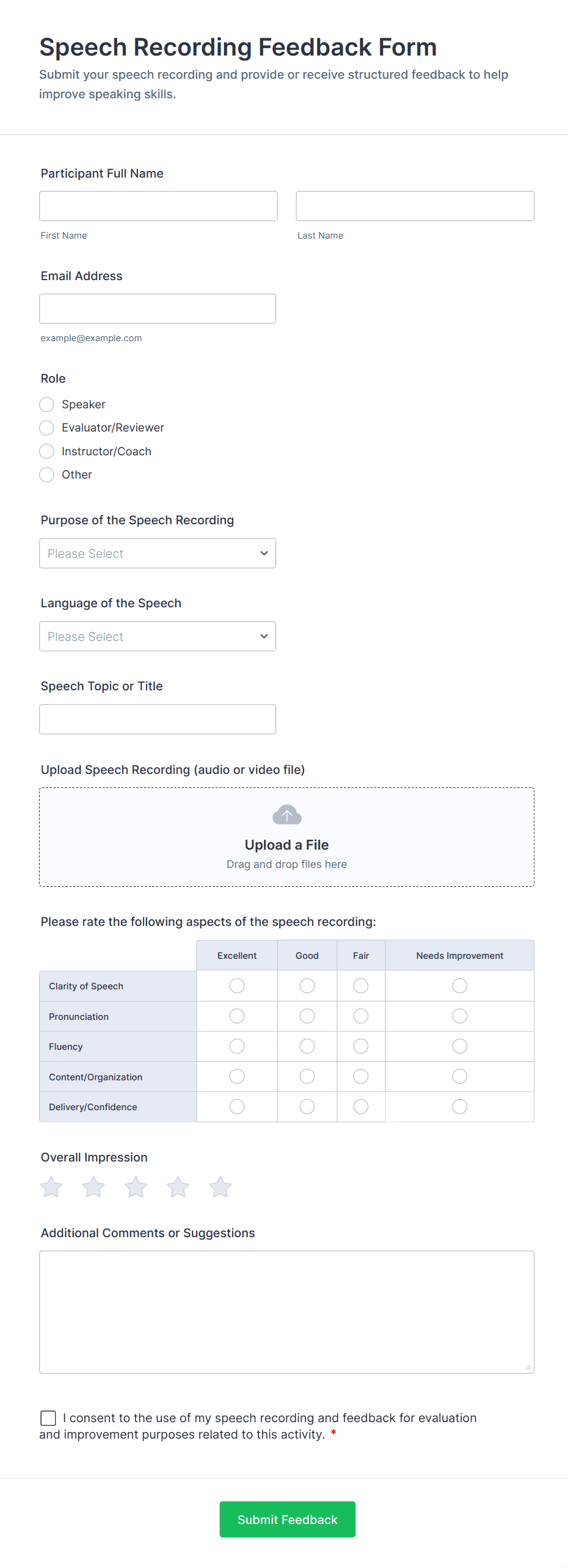
Task: Open Purpose of the Speech Recording dropdown
Action: [x=158, y=554]
